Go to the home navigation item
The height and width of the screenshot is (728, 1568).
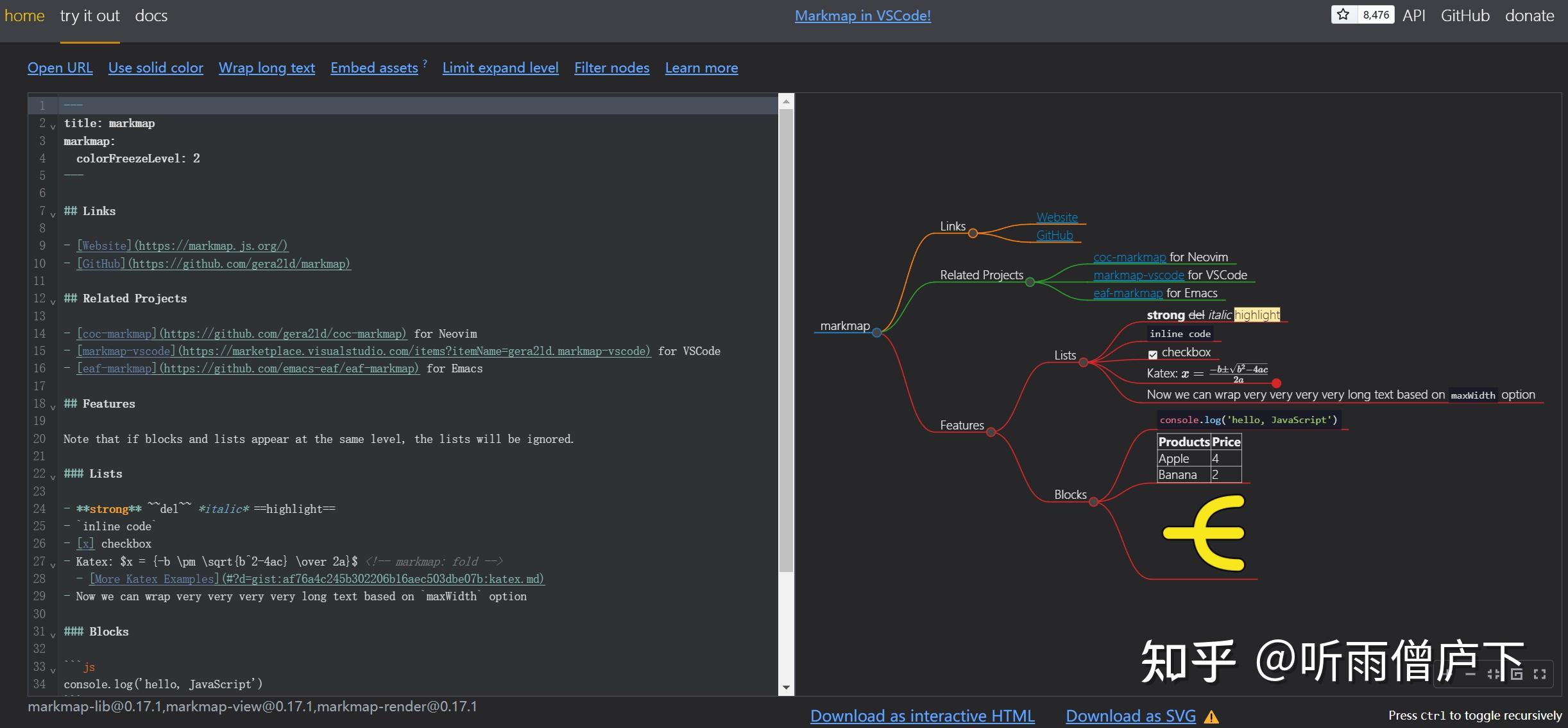[24, 16]
